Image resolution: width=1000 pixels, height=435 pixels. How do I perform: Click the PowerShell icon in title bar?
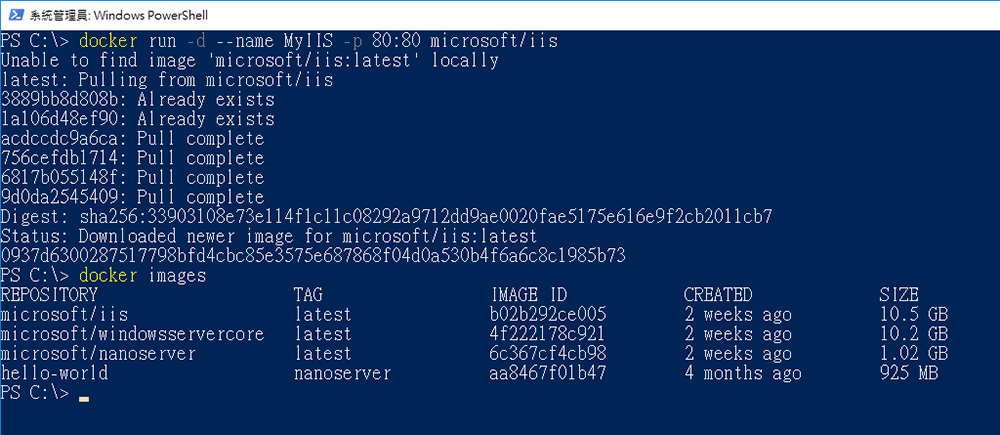(x=15, y=15)
